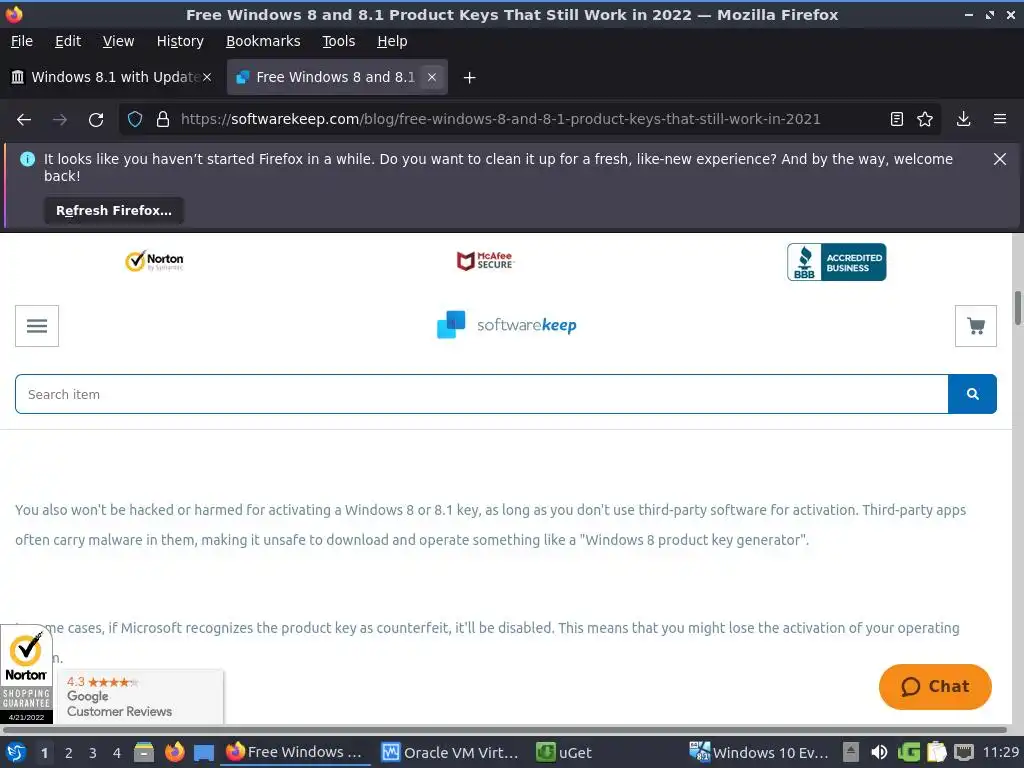Open the Chat widget

[x=935, y=686]
